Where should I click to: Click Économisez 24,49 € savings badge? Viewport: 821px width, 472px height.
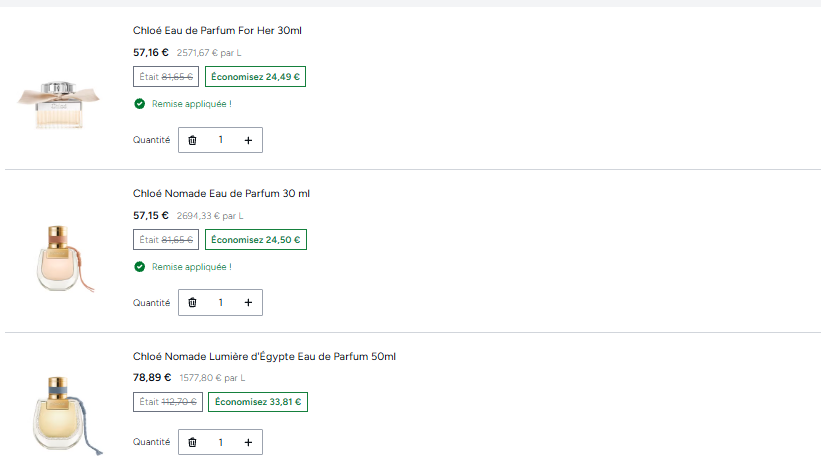256,76
